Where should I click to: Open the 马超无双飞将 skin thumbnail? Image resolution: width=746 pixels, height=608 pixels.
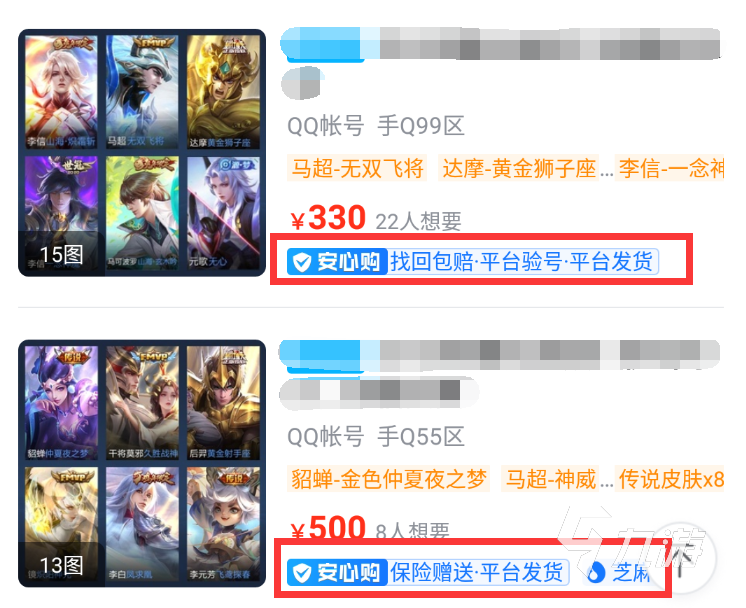point(142,91)
